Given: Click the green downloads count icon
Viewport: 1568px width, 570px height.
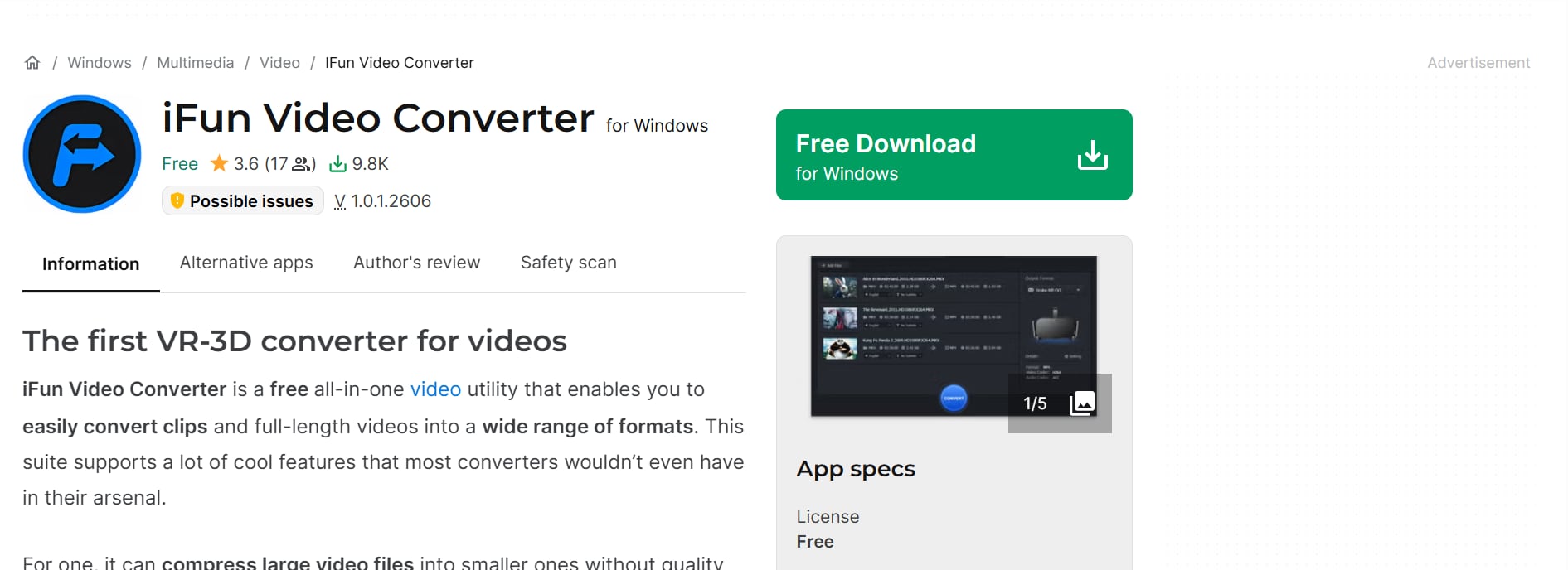Looking at the screenshot, I should pos(337,164).
